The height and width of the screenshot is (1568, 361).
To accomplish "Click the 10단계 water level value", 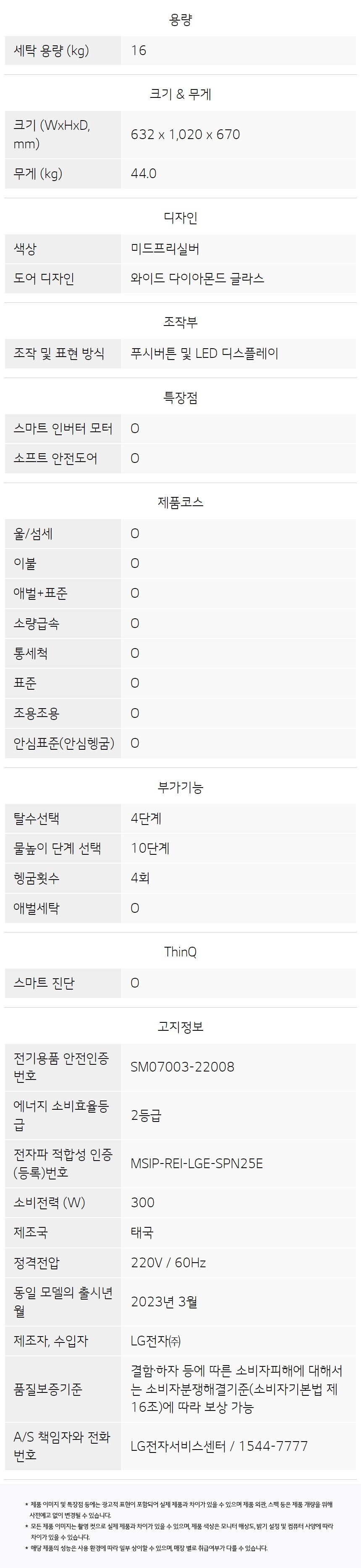I will click(150, 848).
